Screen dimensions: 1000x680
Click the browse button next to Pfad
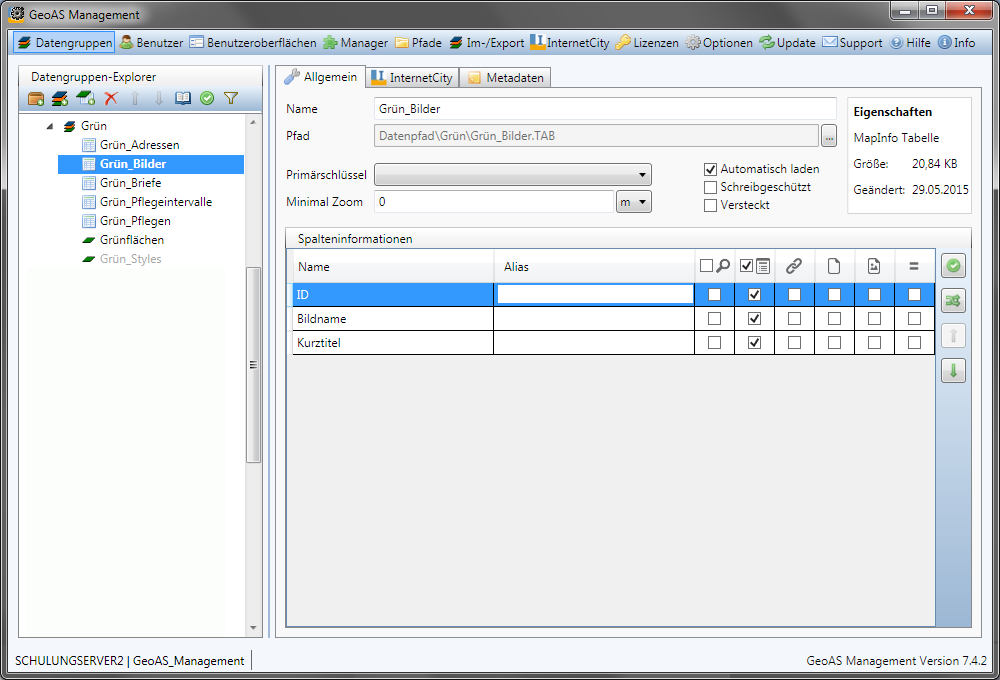click(x=828, y=136)
